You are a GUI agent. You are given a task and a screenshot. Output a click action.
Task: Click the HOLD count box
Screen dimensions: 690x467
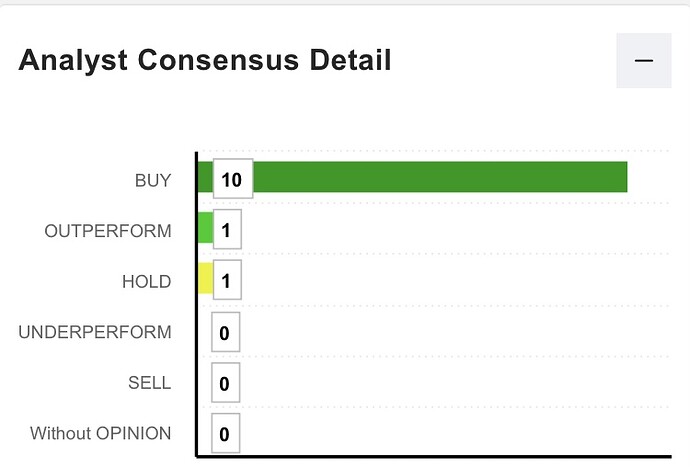[226, 282]
